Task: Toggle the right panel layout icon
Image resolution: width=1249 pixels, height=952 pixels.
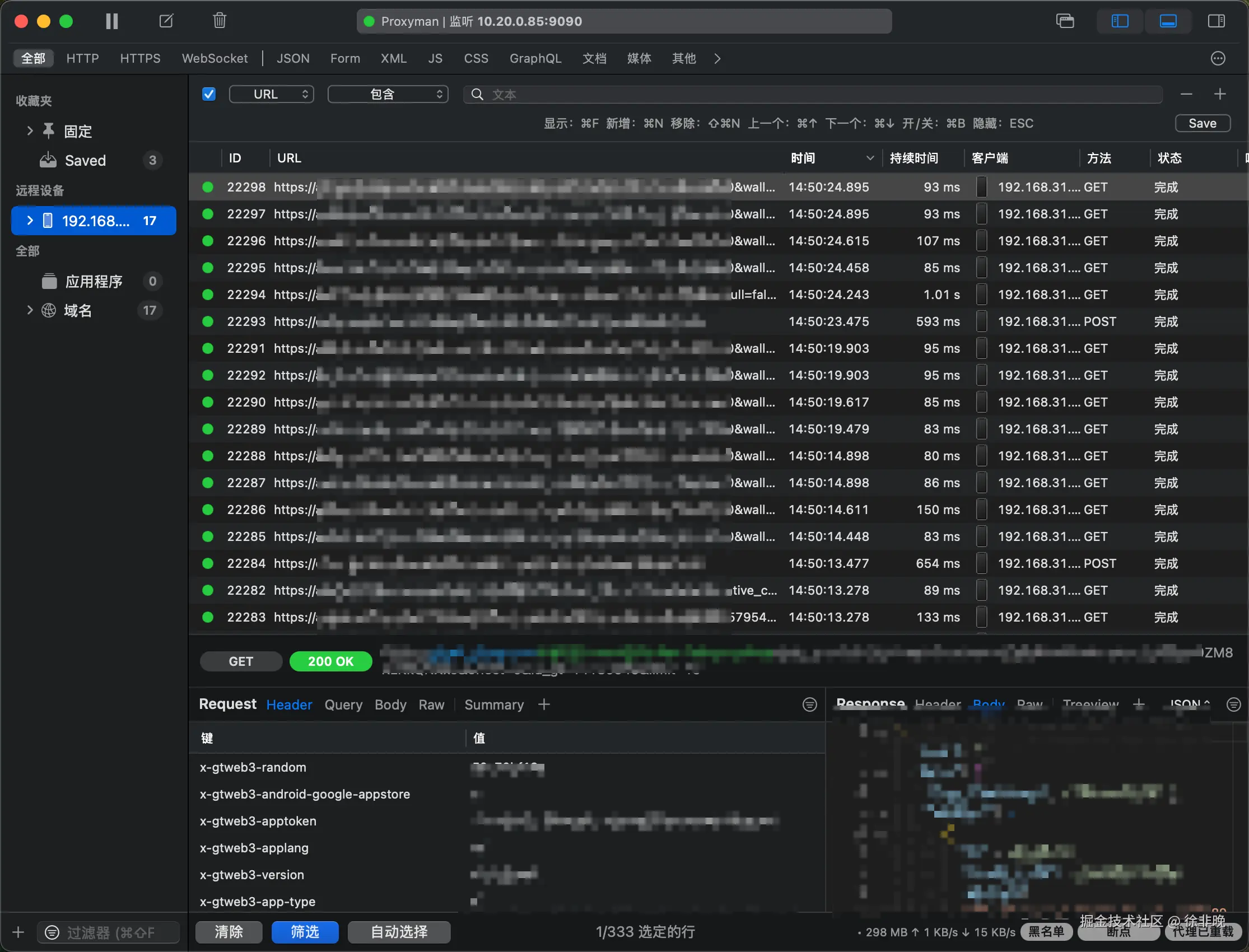Action: 1216,21
